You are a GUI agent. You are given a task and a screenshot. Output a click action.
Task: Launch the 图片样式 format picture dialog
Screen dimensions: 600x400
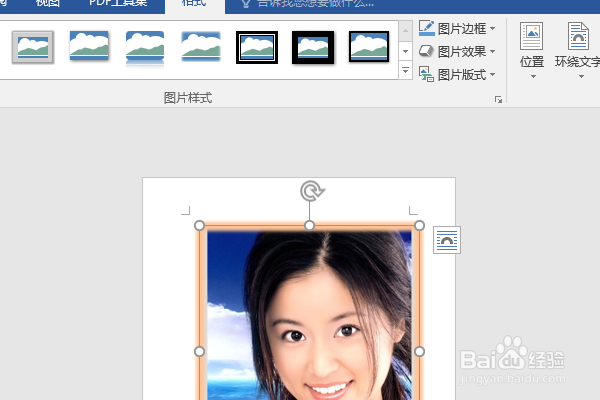(498, 100)
